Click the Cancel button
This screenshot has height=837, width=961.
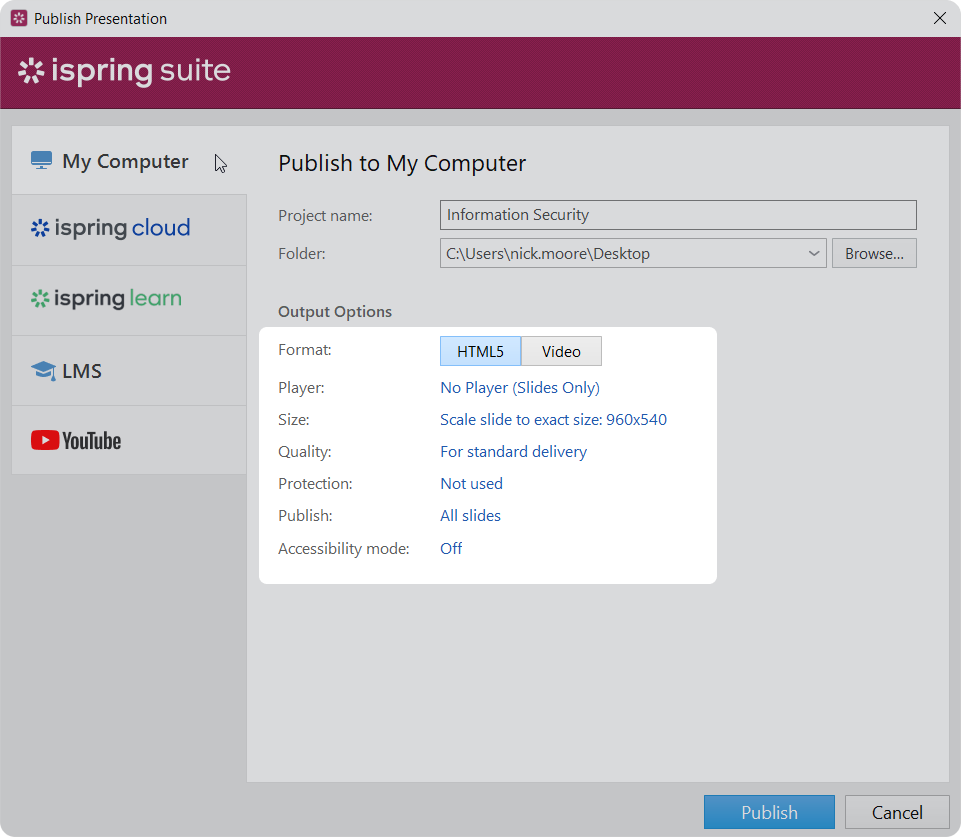coord(897,812)
